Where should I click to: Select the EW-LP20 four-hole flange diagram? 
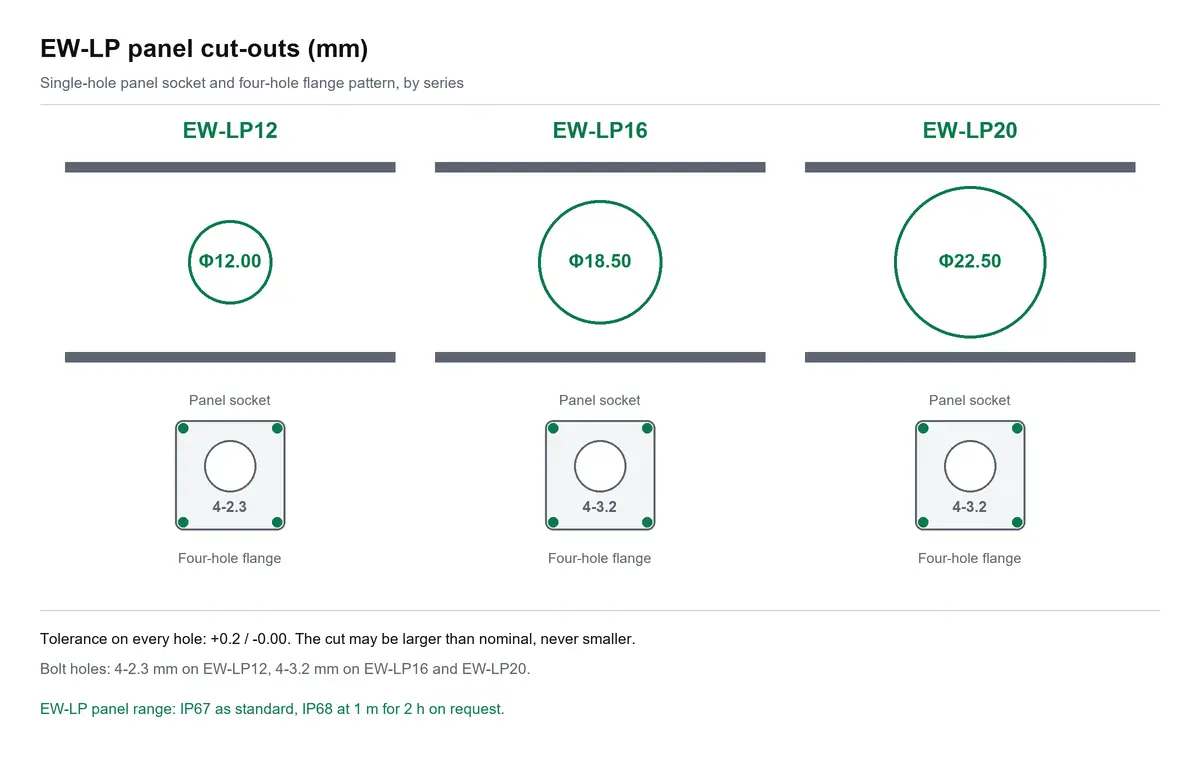click(x=970, y=475)
